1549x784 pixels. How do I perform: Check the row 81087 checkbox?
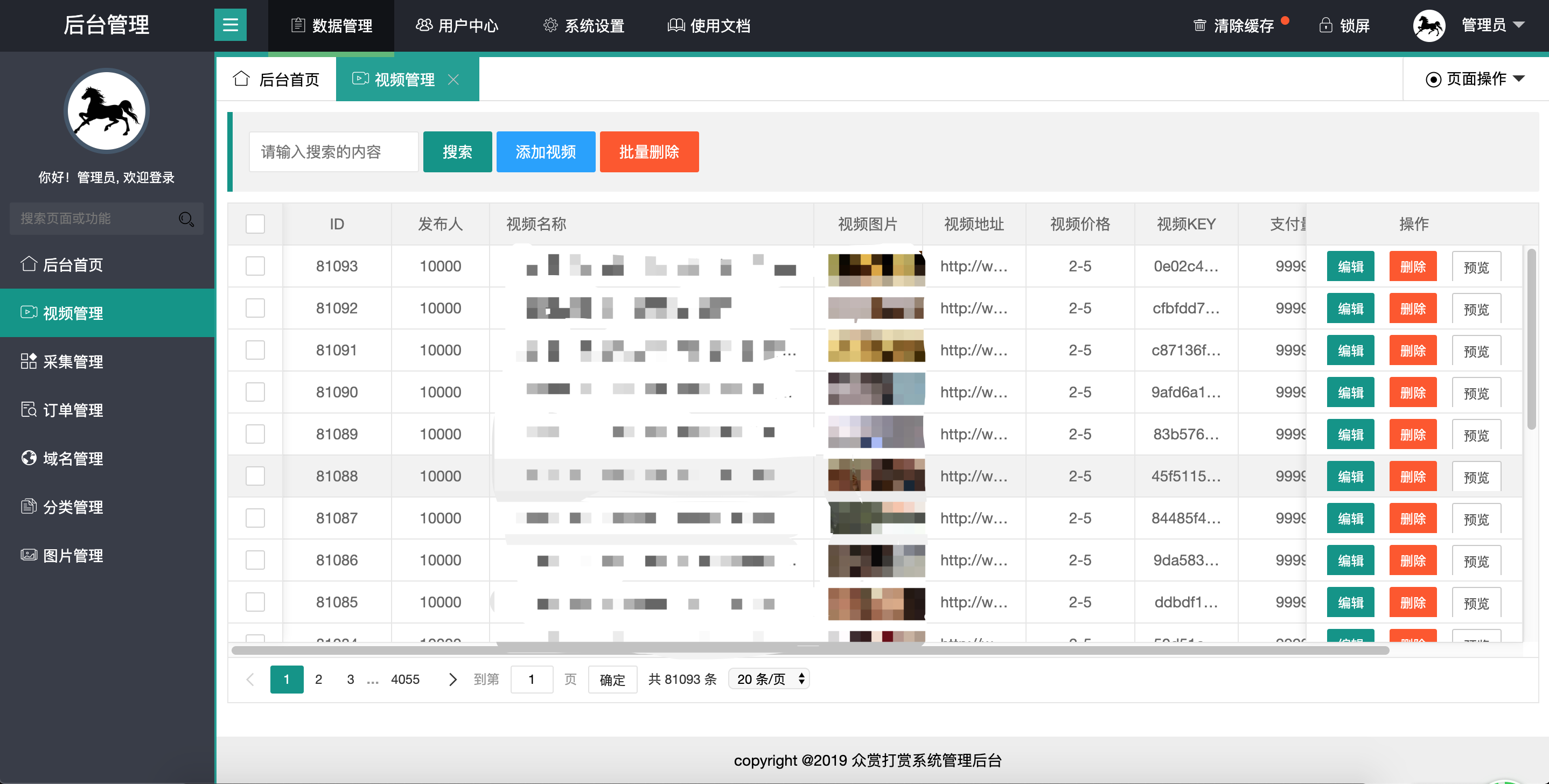tap(255, 518)
